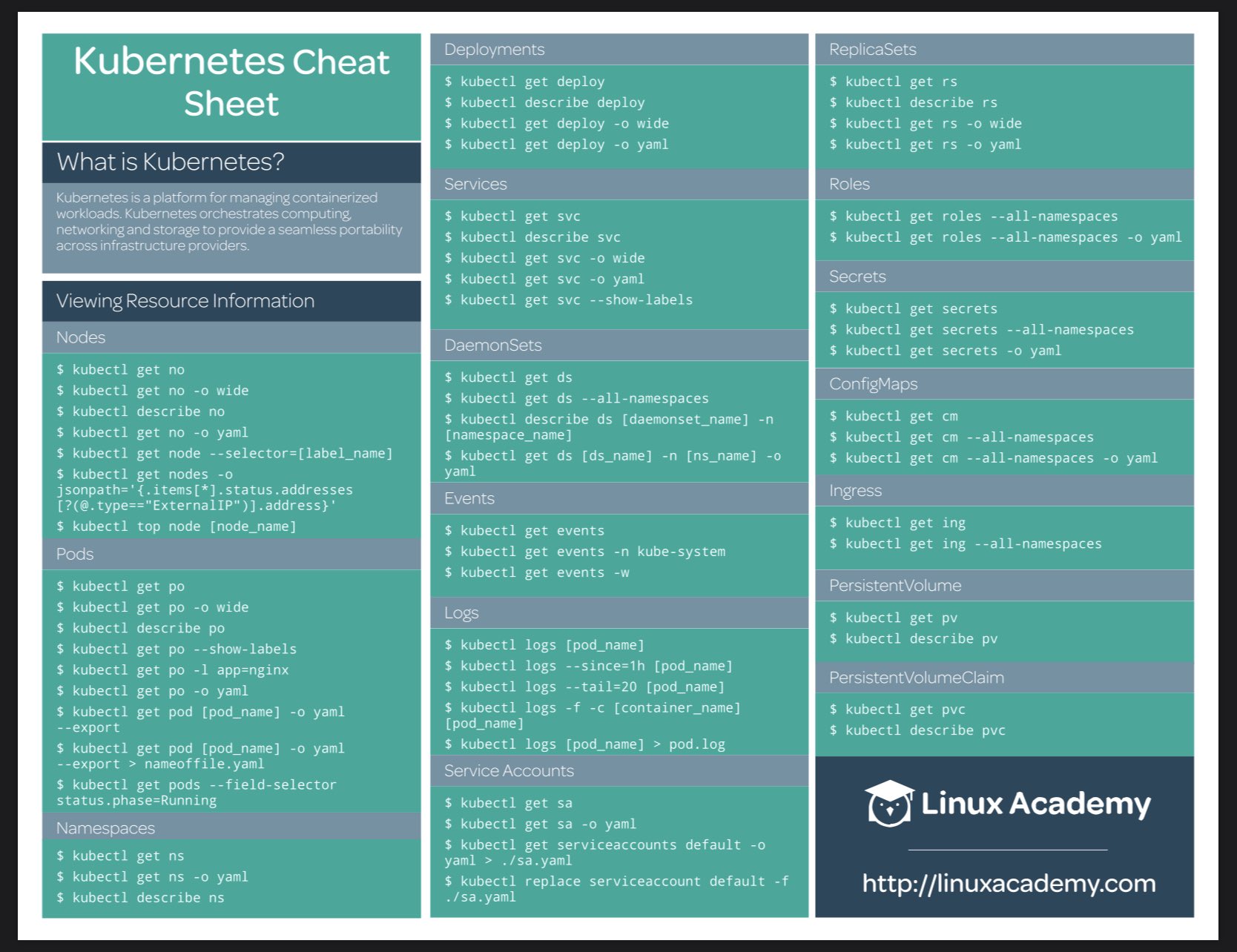Click 'kubectl describe pvc' command
This screenshot has height=952, width=1237.
point(917,730)
